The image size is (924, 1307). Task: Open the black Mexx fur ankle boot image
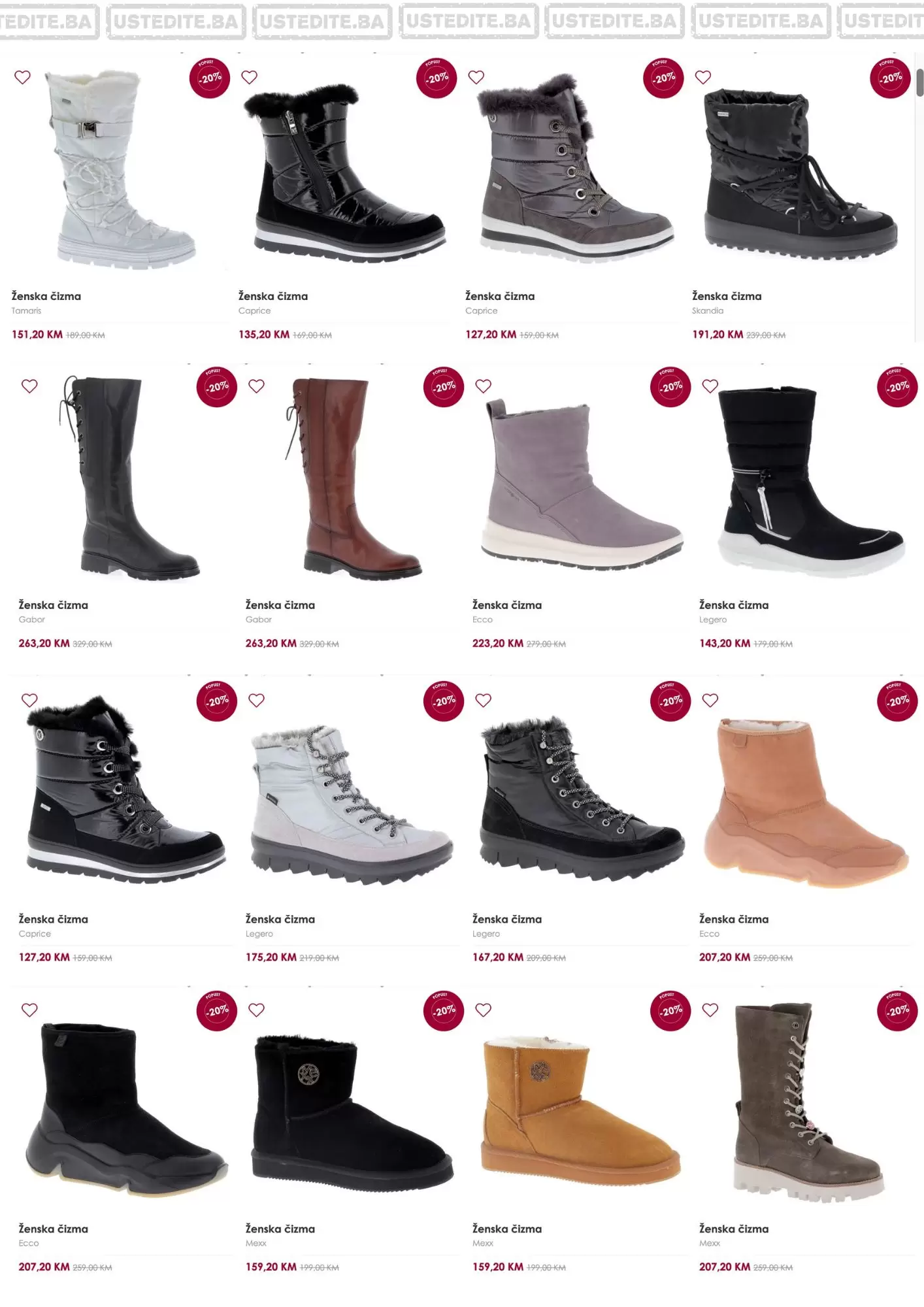tap(352, 1111)
